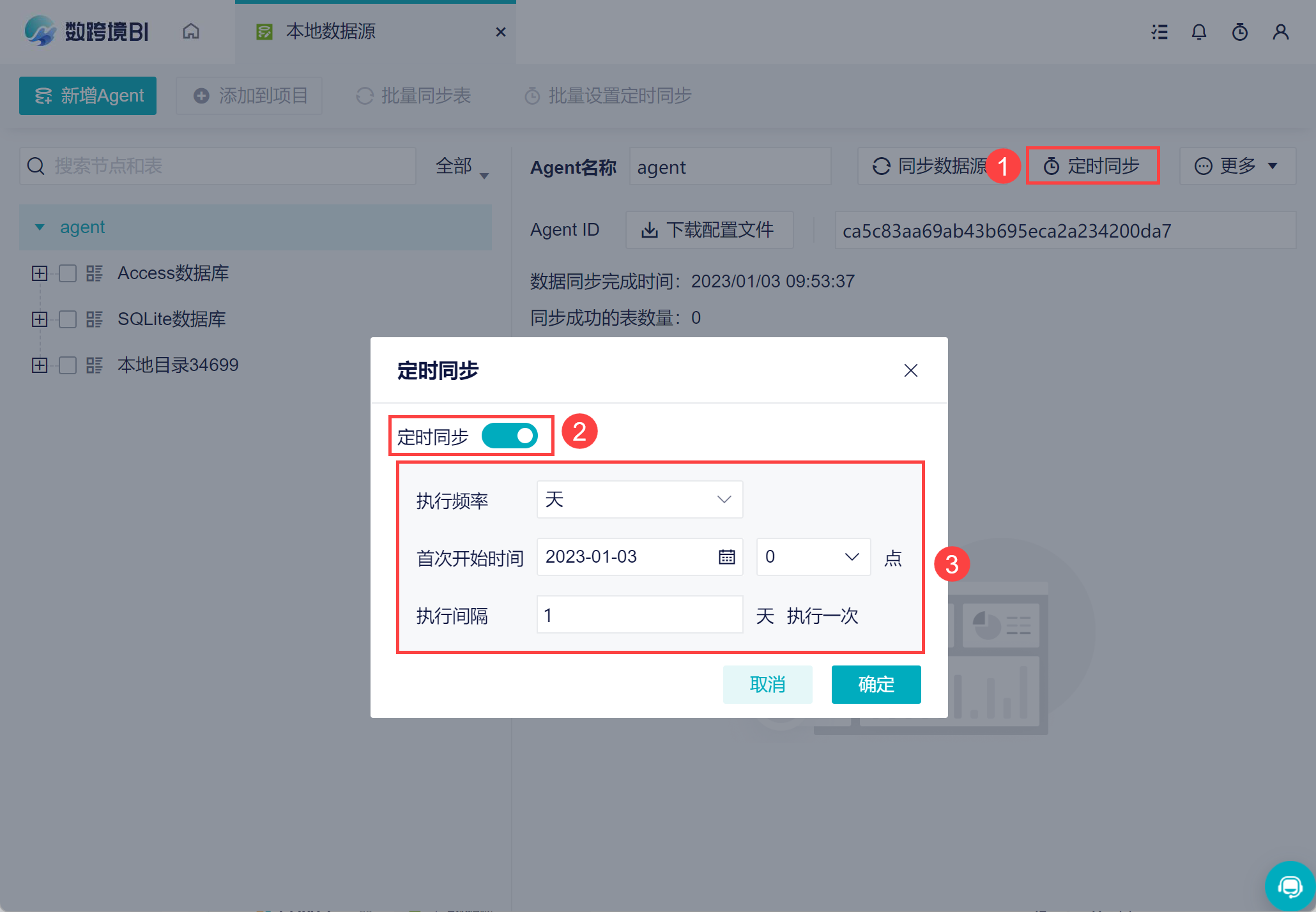Image resolution: width=1316 pixels, height=912 pixels.
Task: Open the hour dropdown showing 0
Action: click(813, 557)
